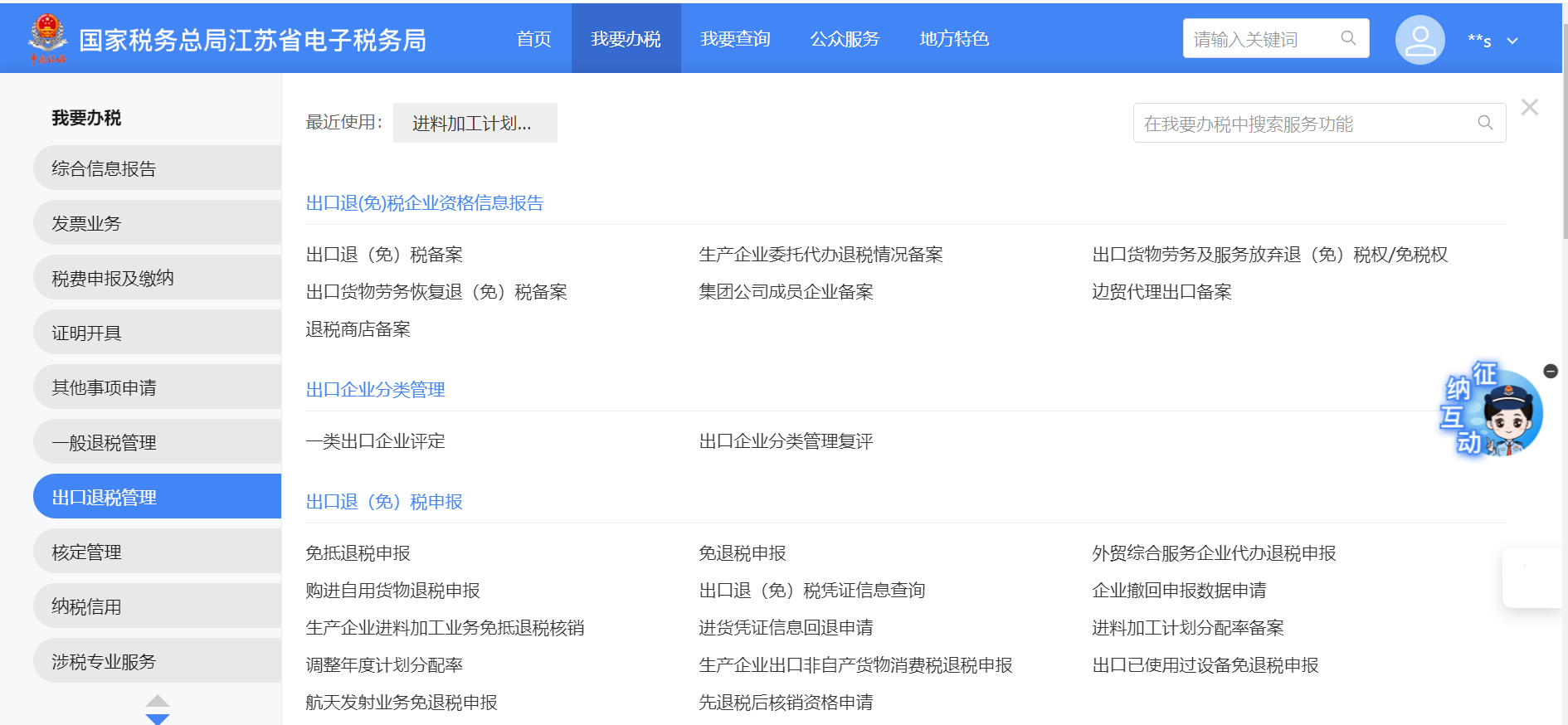Close the 我要办税 panel with X
This screenshot has height=725, width=1568.
coord(1530,107)
